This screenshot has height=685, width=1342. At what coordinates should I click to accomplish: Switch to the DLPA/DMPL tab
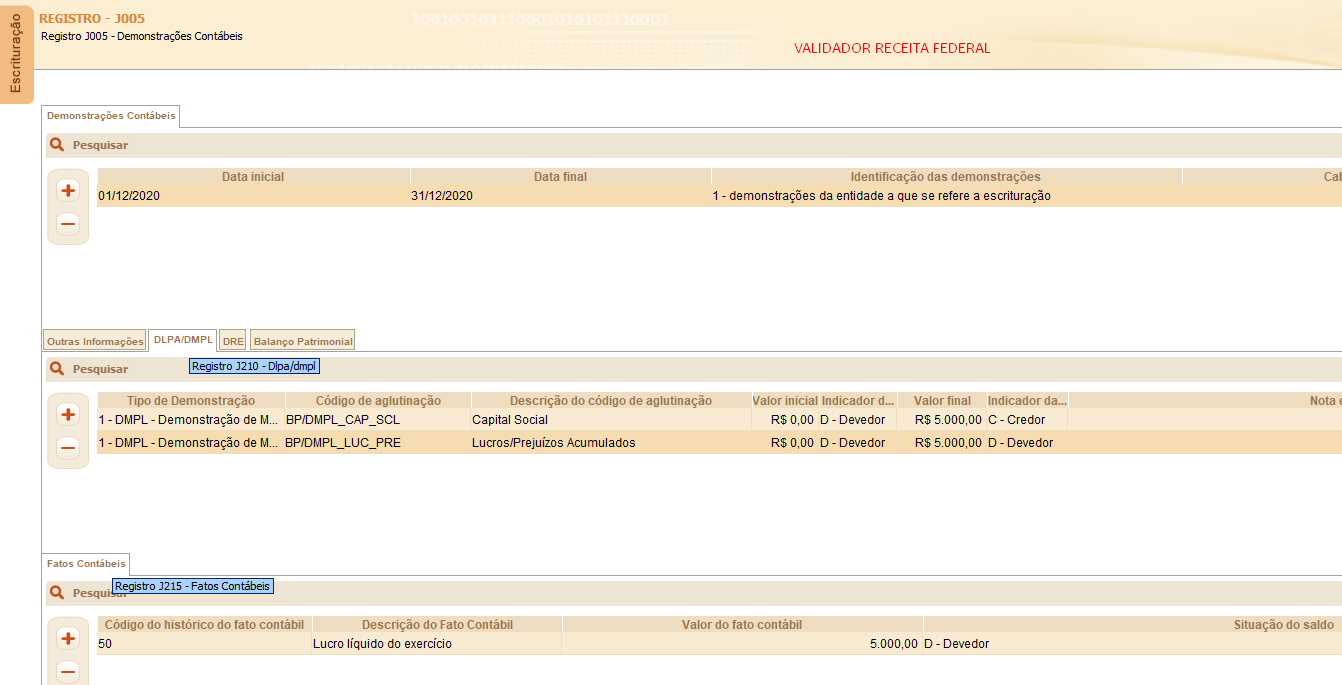[x=181, y=340]
